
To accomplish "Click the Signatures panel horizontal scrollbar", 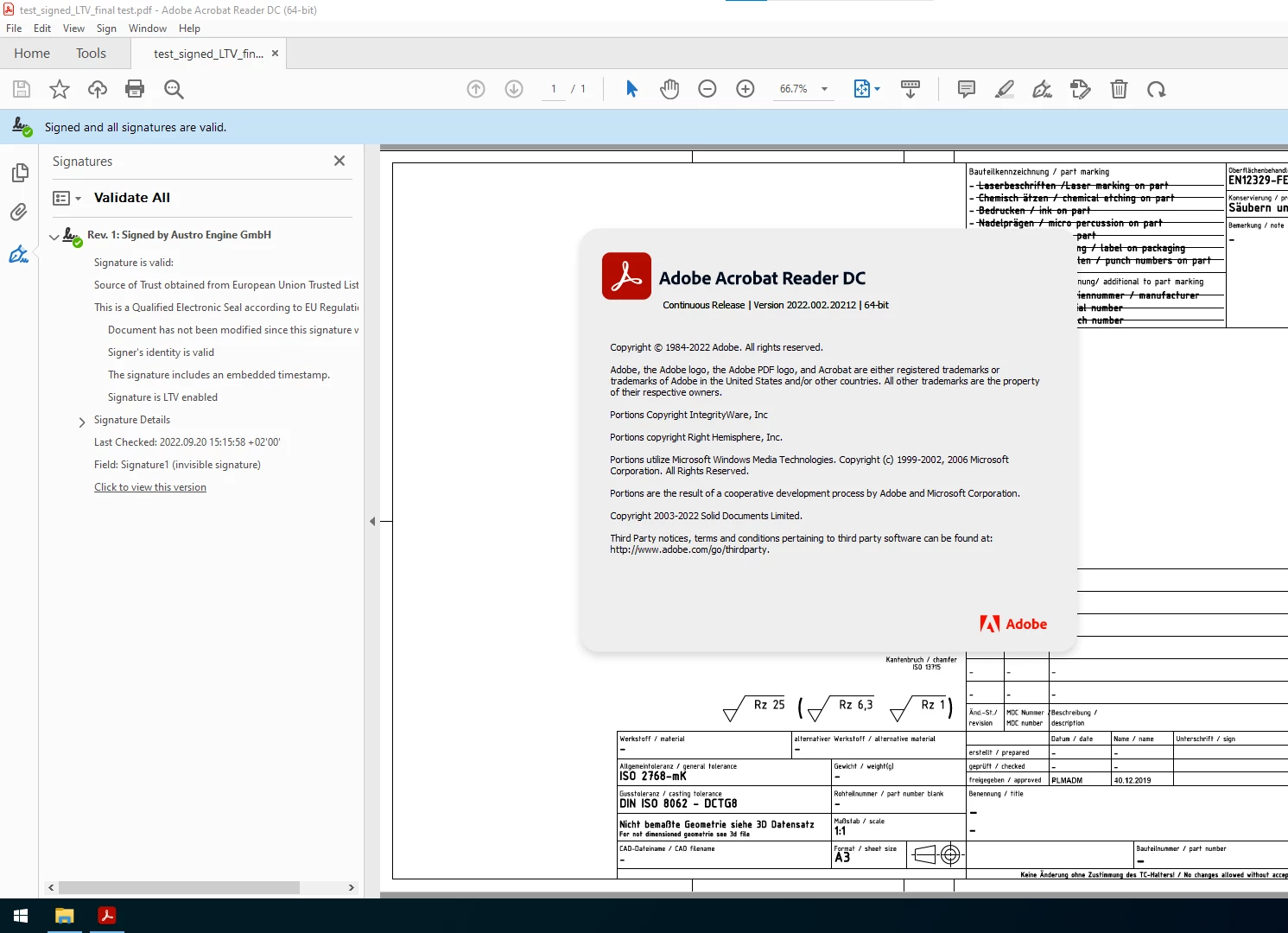I will [x=180, y=888].
